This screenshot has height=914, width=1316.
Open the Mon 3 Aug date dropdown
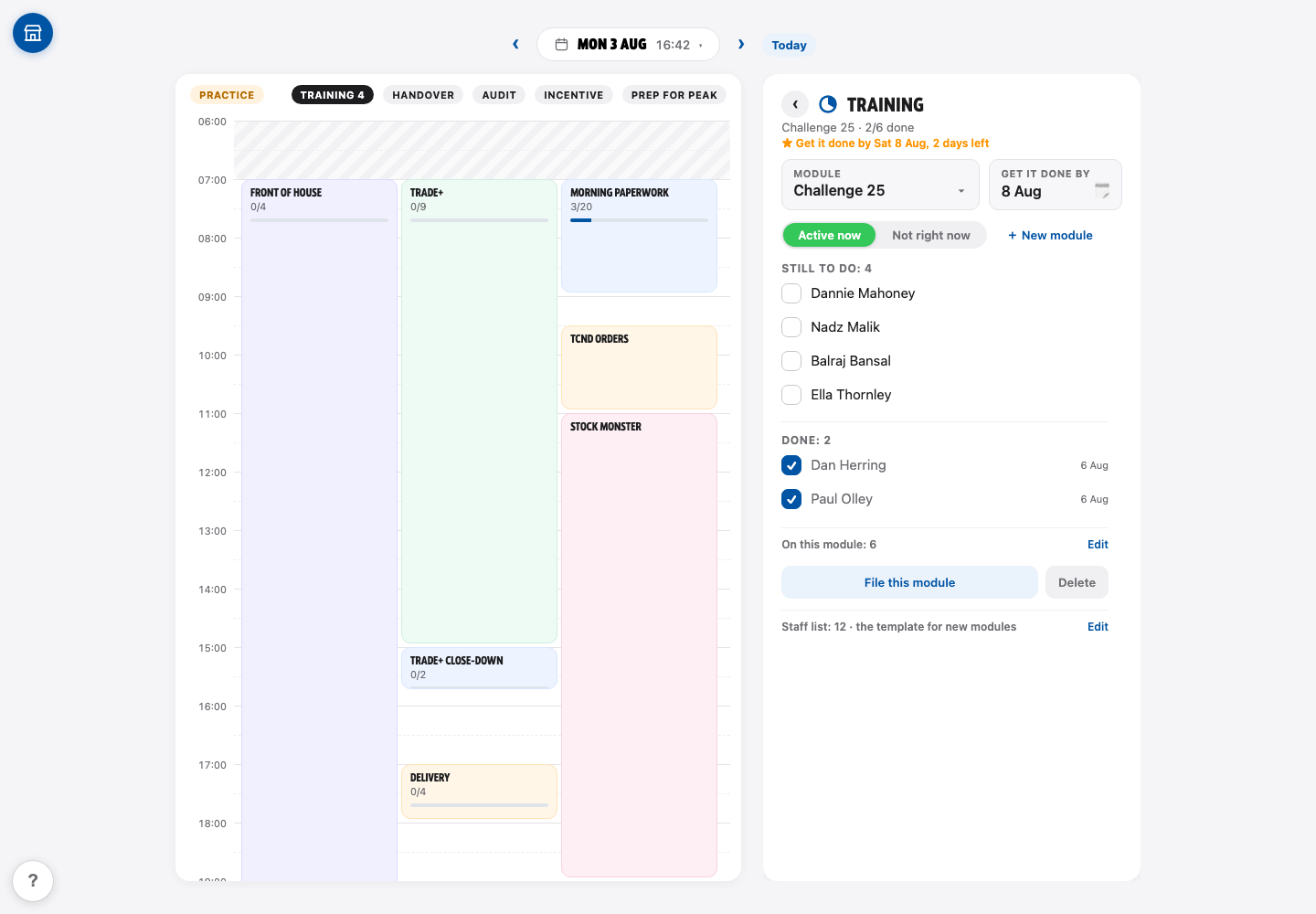coord(629,44)
